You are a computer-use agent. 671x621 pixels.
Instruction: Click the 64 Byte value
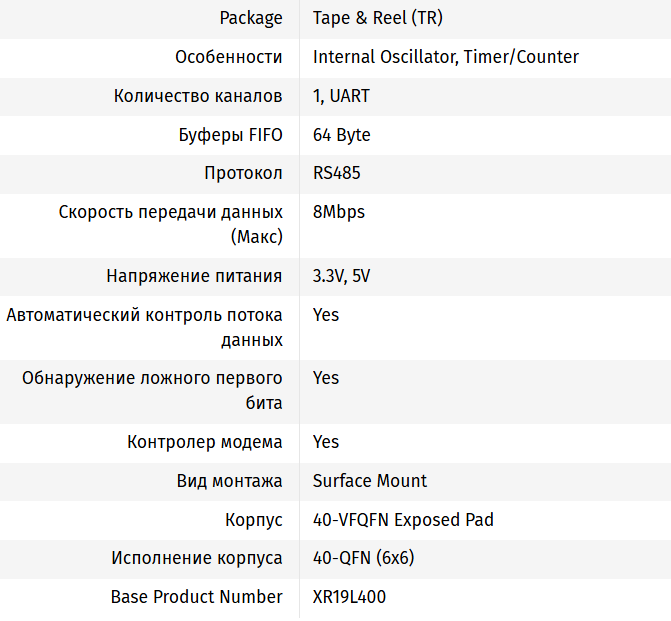pyautogui.click(x=341, y=135)
